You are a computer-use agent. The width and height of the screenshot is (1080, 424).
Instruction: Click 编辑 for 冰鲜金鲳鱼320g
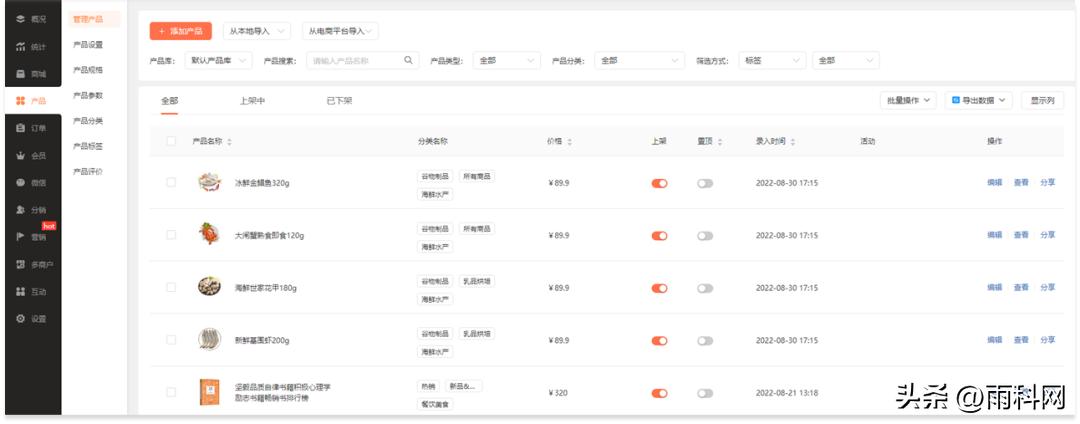pos(995,182)
